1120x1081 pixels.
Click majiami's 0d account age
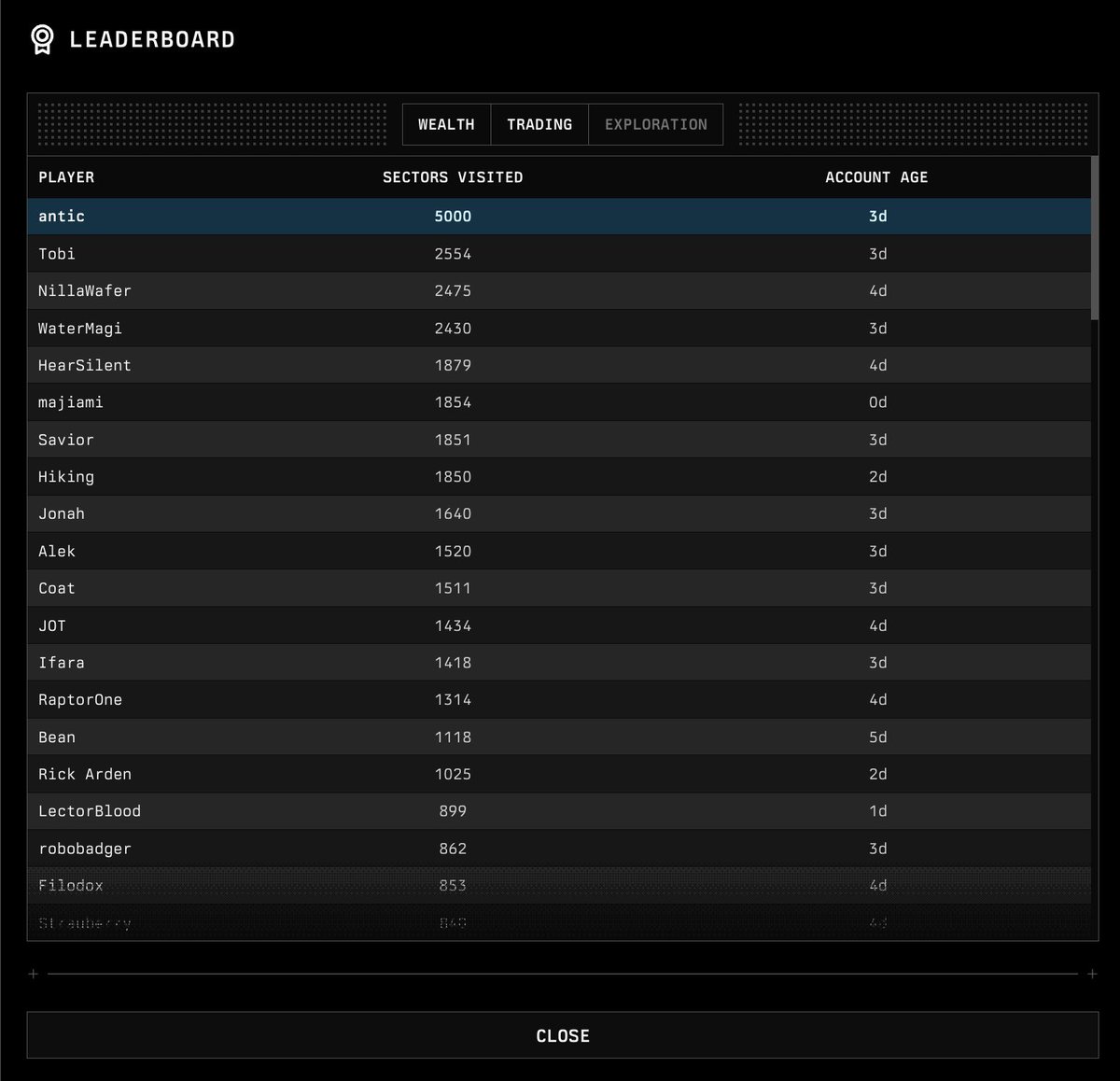877,402
